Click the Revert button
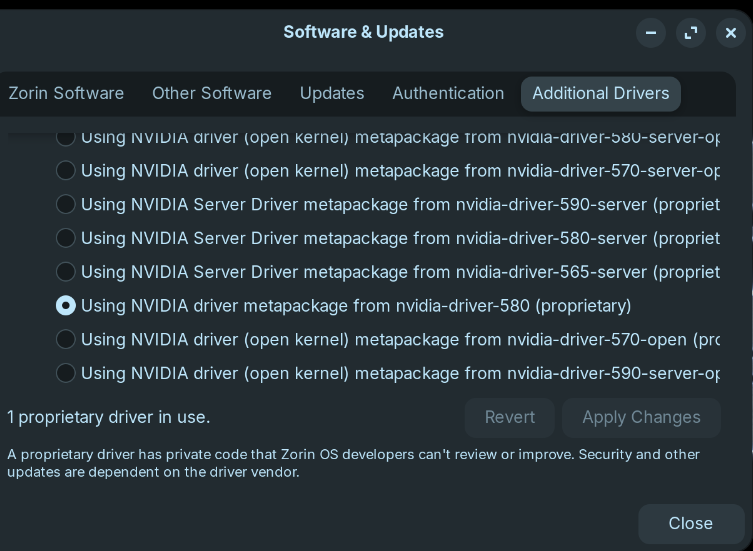 (x=509, y=417)
